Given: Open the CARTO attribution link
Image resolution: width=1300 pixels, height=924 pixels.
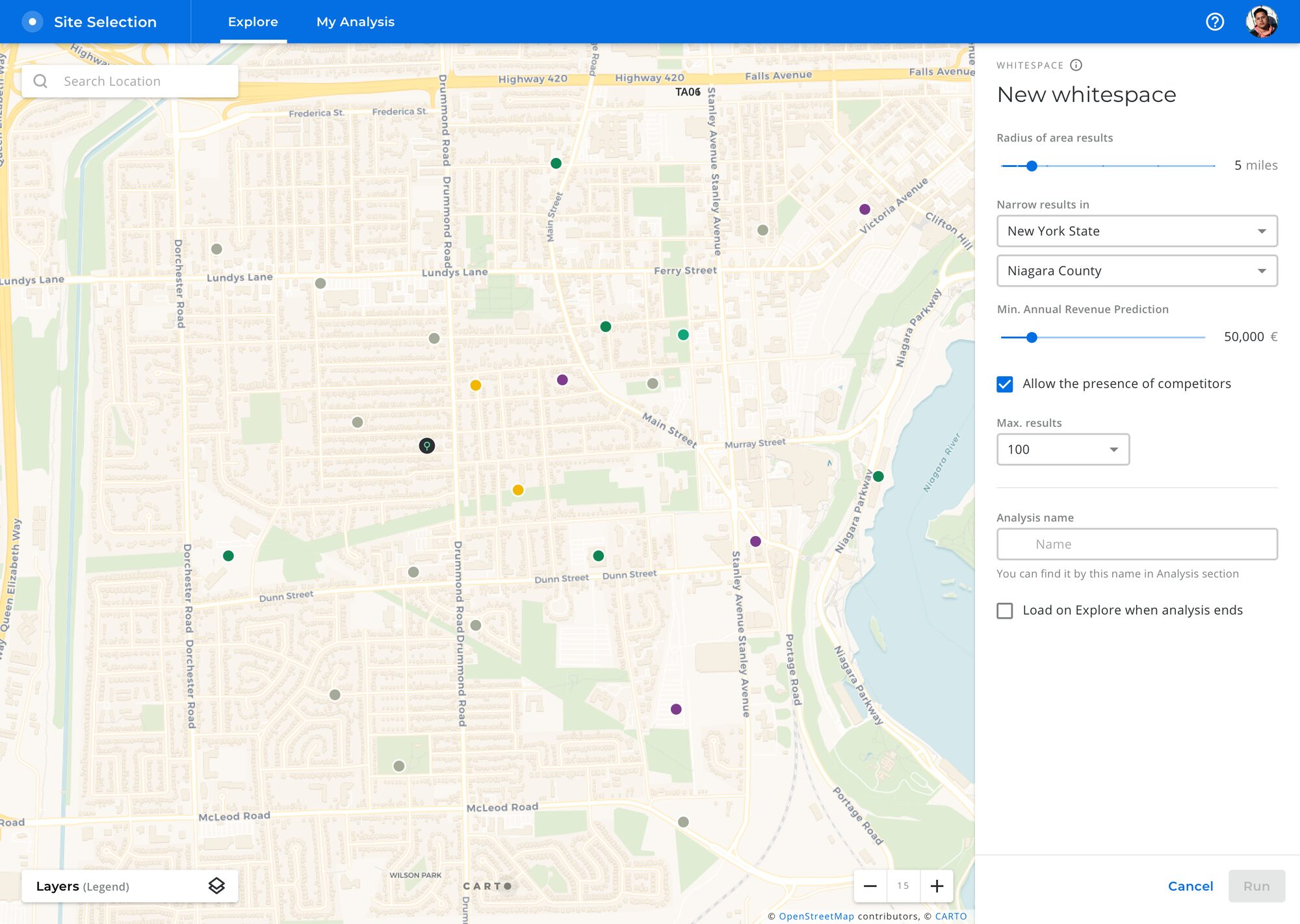Looking at the screenshot, I should pyautogui.click(x=951, y=916).
